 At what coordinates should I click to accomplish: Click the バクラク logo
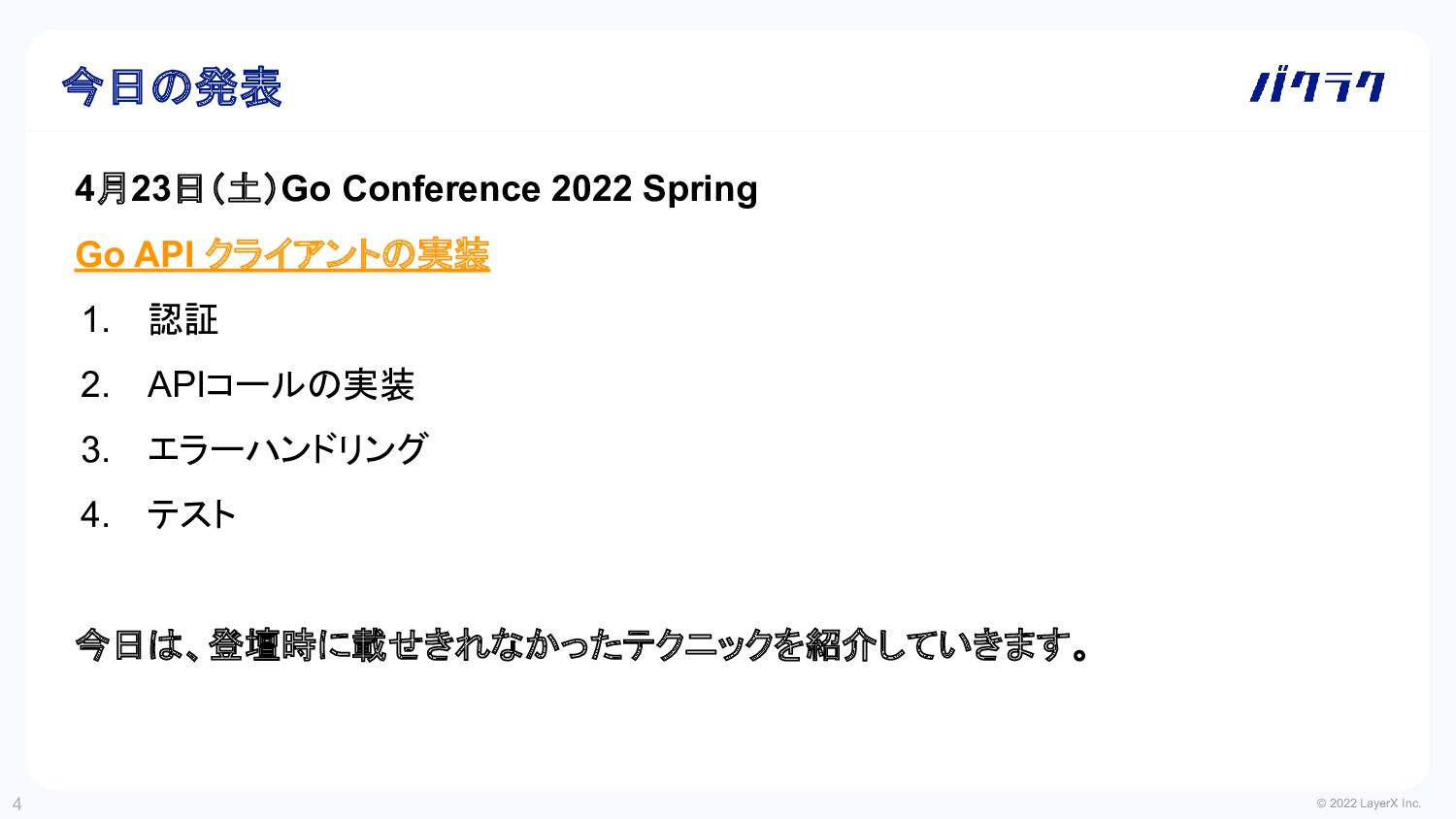click(1317, 86)
